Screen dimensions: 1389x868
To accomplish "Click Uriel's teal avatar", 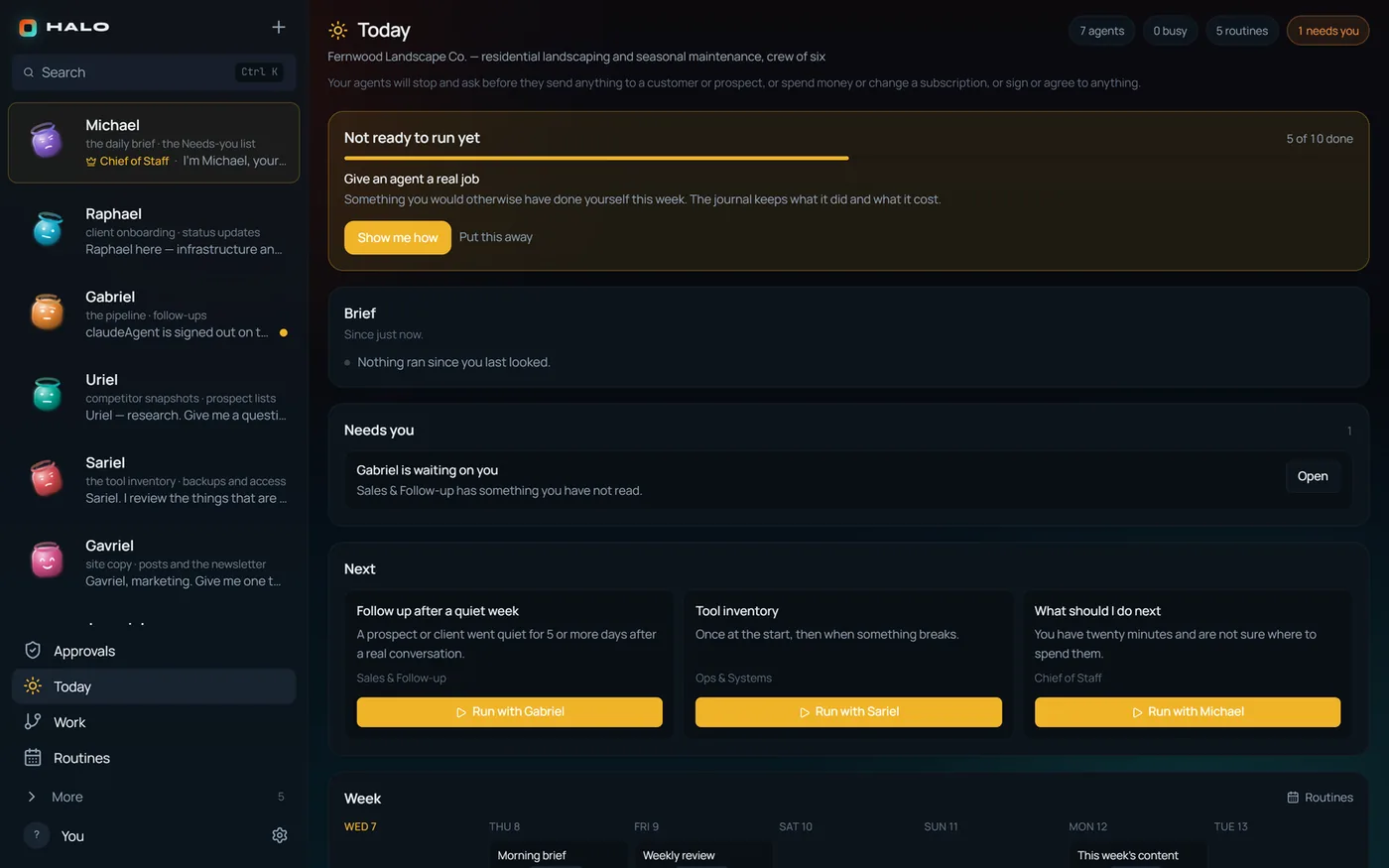I will tap(47, 395).
